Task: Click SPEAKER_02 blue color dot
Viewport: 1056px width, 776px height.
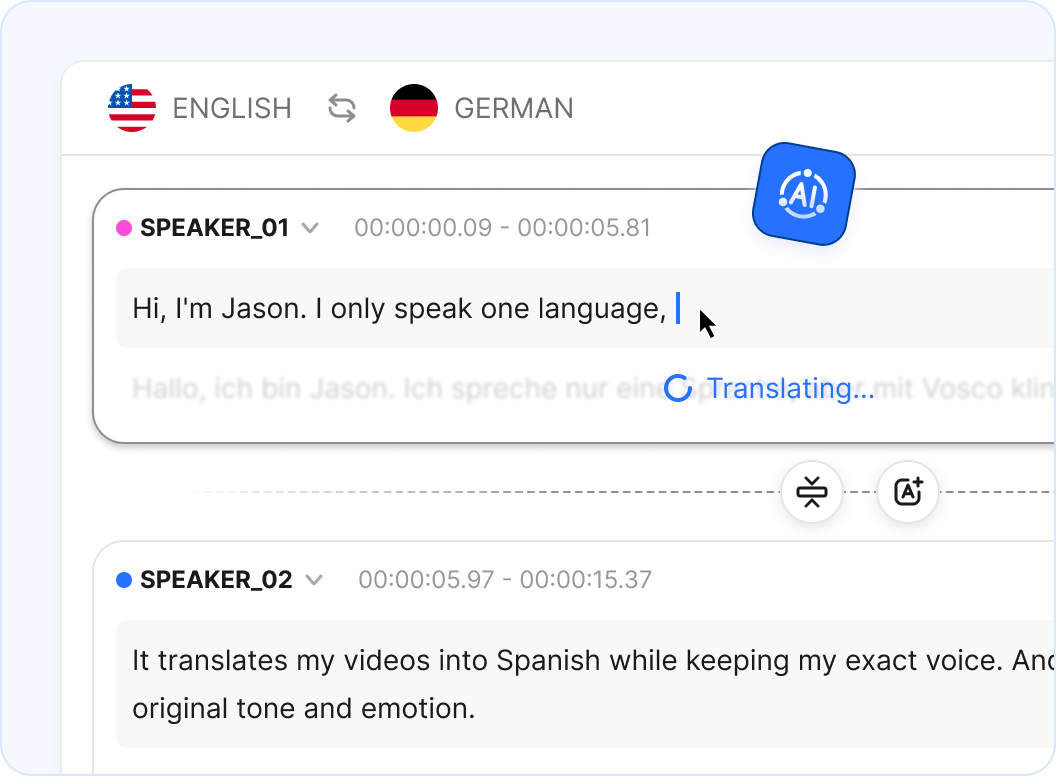Action: pos(124,579)
